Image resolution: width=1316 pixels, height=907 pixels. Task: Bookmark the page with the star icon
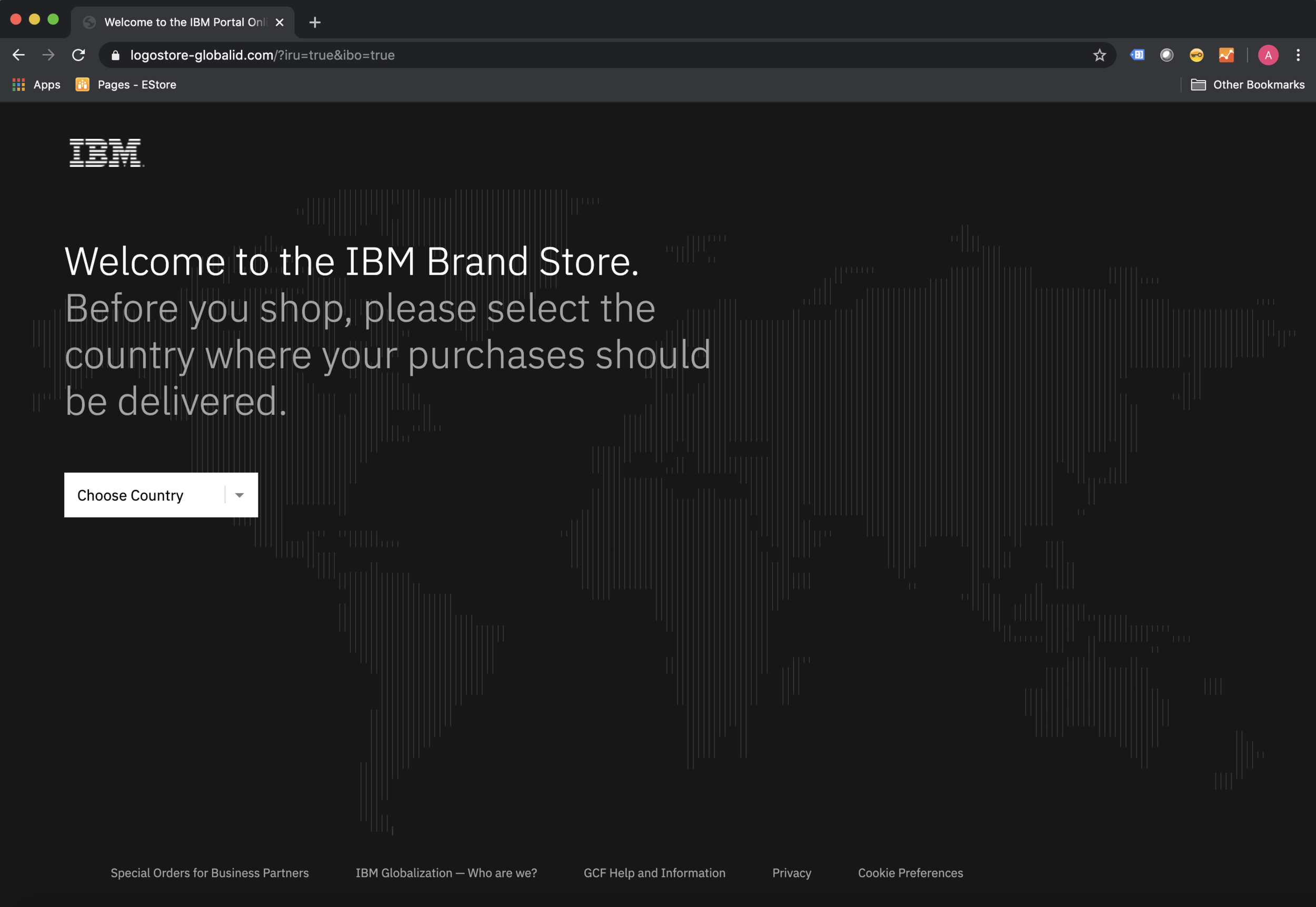(x=1099, y=55)
